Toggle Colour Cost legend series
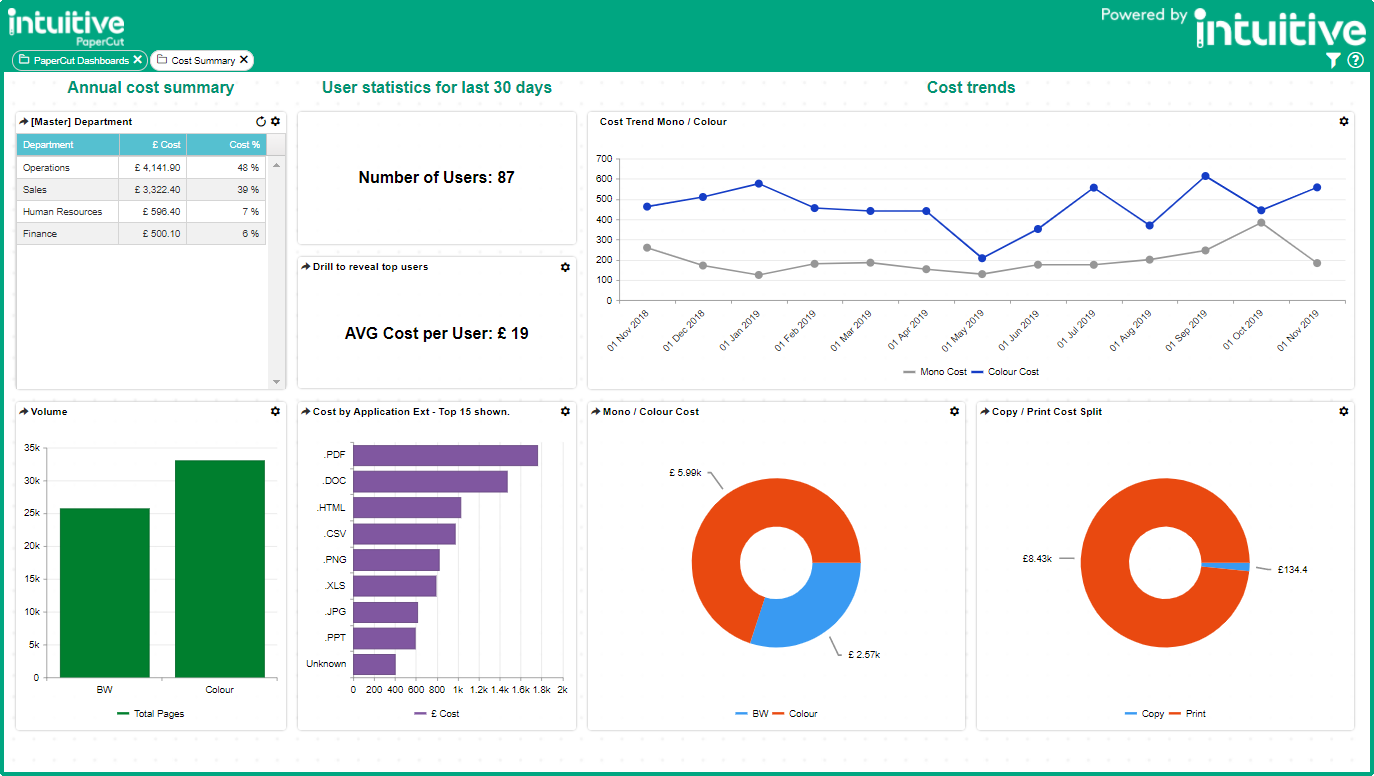Viewport: 1374px width, 776px height. [1005, 372]
